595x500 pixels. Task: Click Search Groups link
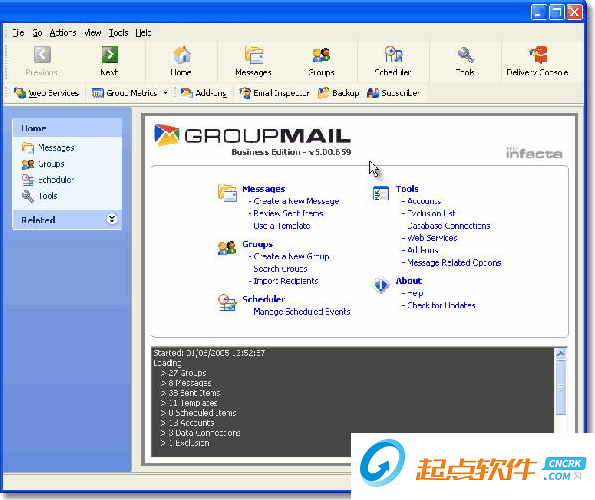(280, 269)
